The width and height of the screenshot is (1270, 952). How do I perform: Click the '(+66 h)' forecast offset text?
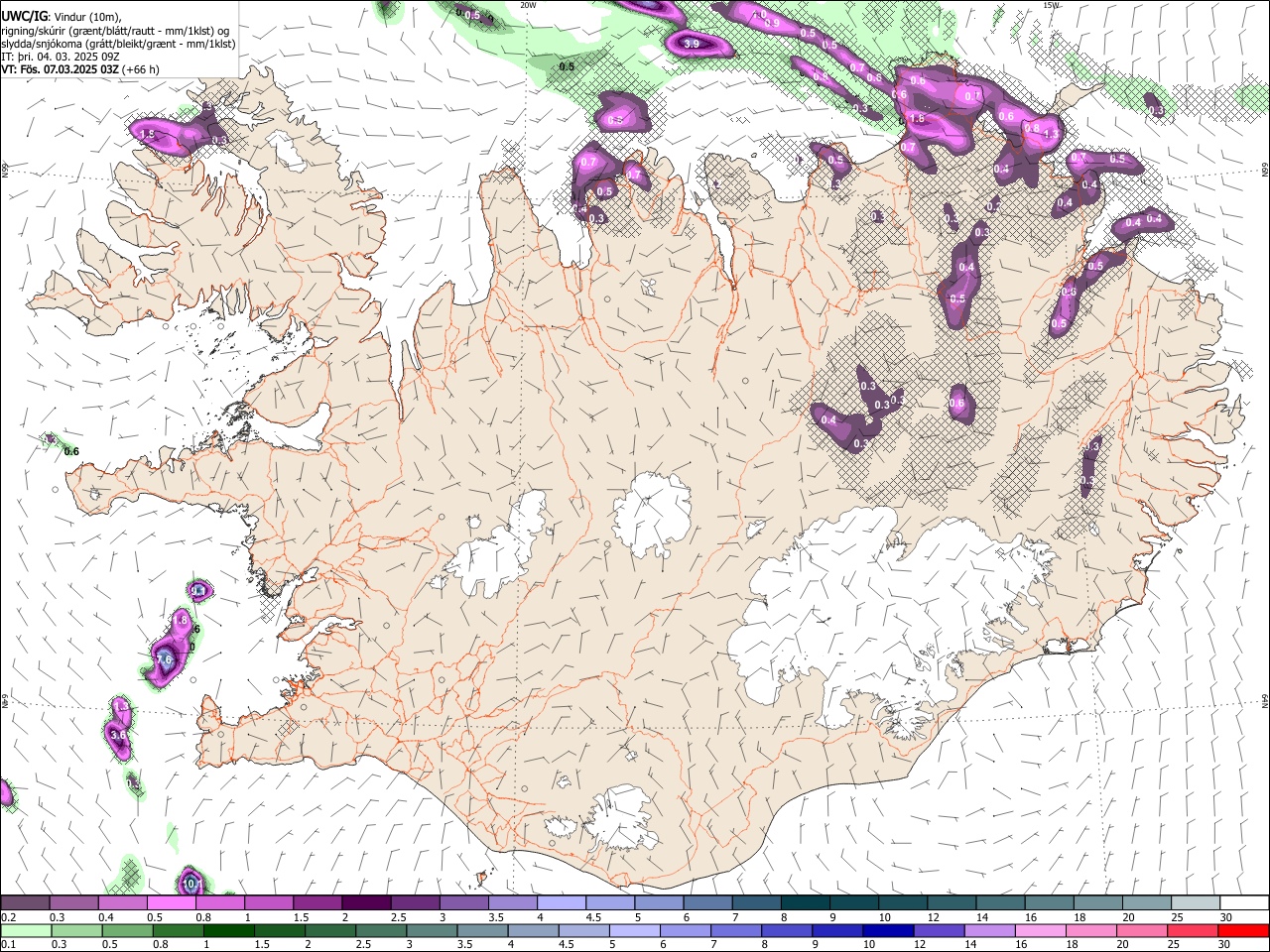pyautogui.click(x=142, y=69)
